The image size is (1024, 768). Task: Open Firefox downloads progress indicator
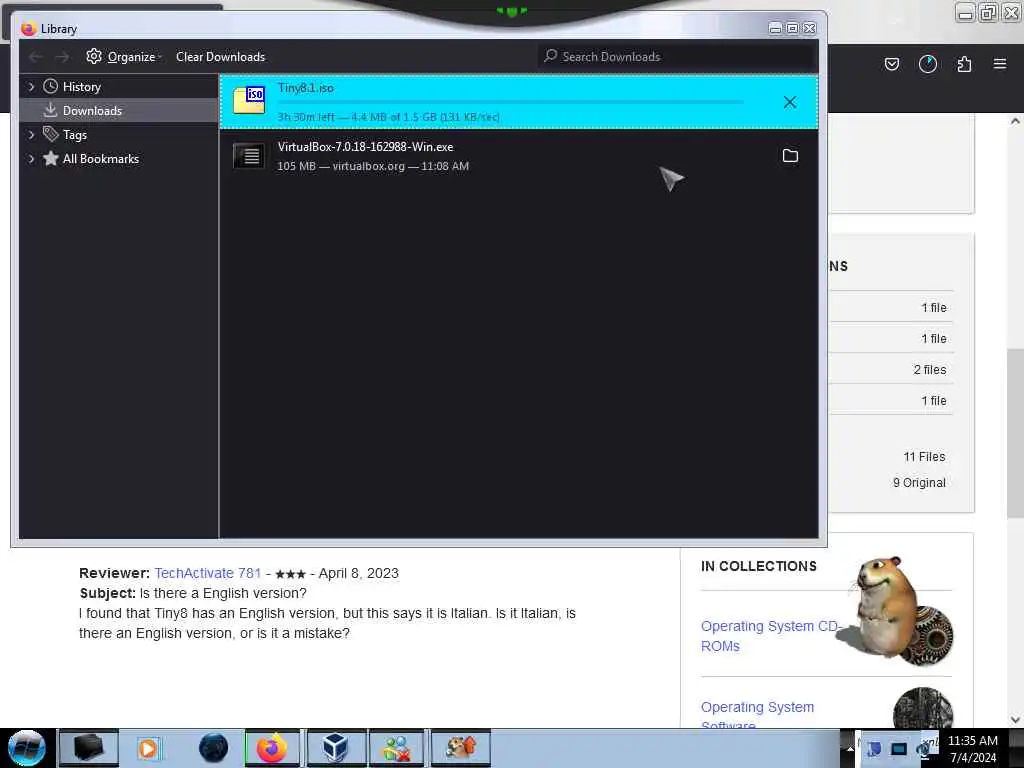(x=927, y=64)
